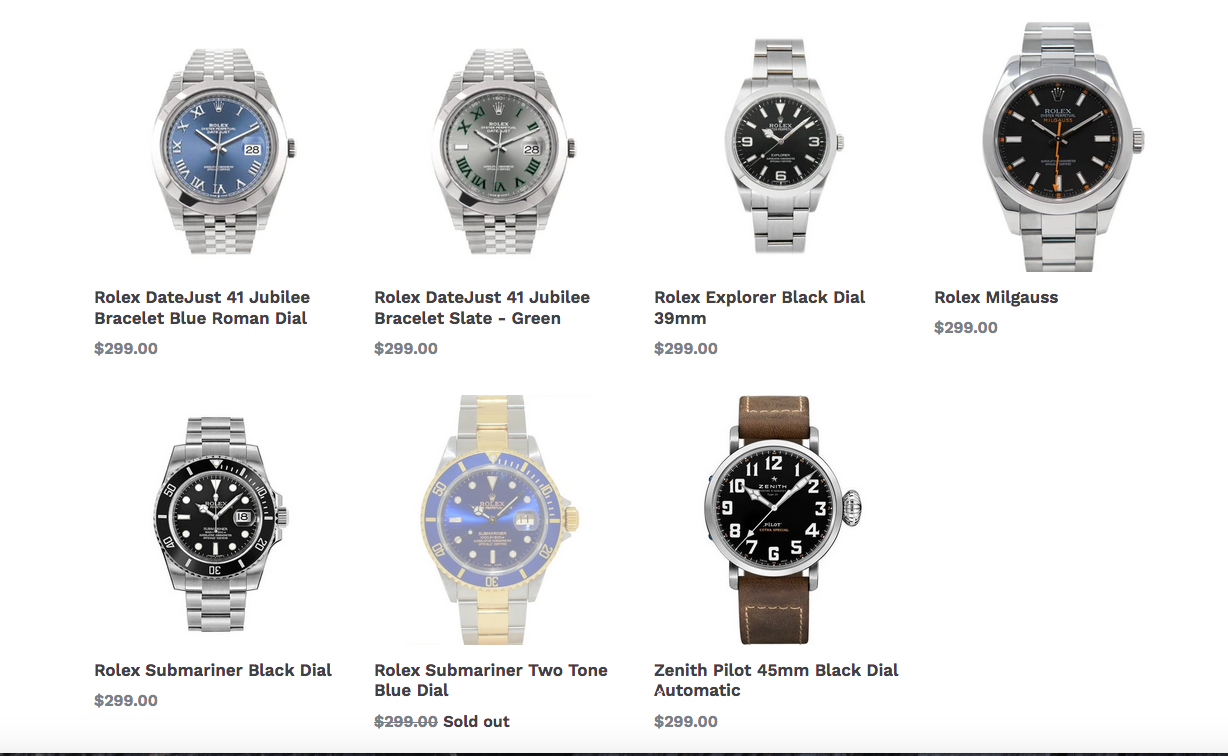Viewport: 1228px width, 756px height.
Task: Click the price below Zenith Pilot 45mm
Action: point(686,721)
